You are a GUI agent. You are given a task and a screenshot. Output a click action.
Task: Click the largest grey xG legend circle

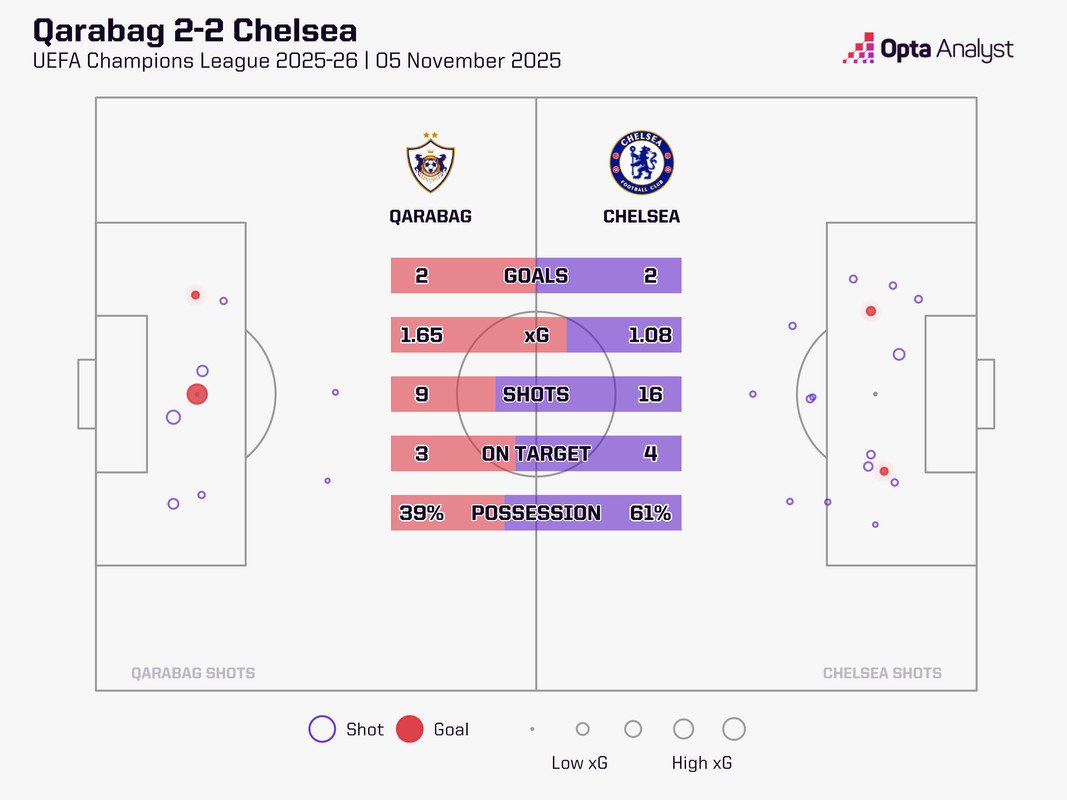[733, 729]
